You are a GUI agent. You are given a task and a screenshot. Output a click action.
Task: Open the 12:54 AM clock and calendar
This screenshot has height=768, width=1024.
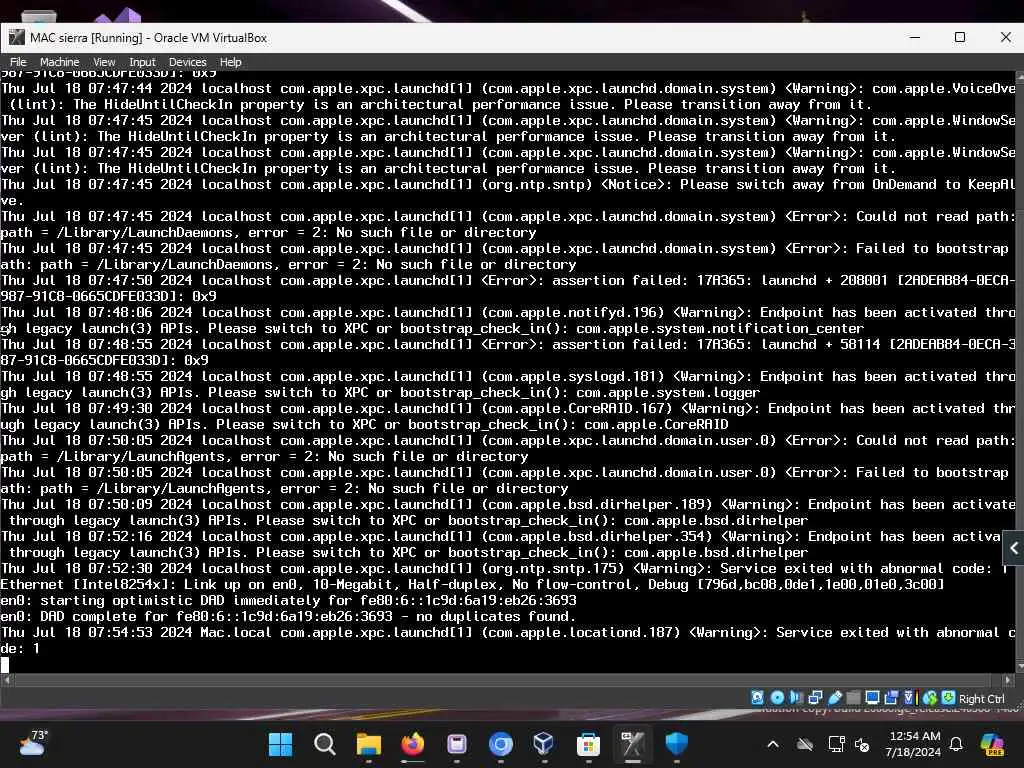913,744
